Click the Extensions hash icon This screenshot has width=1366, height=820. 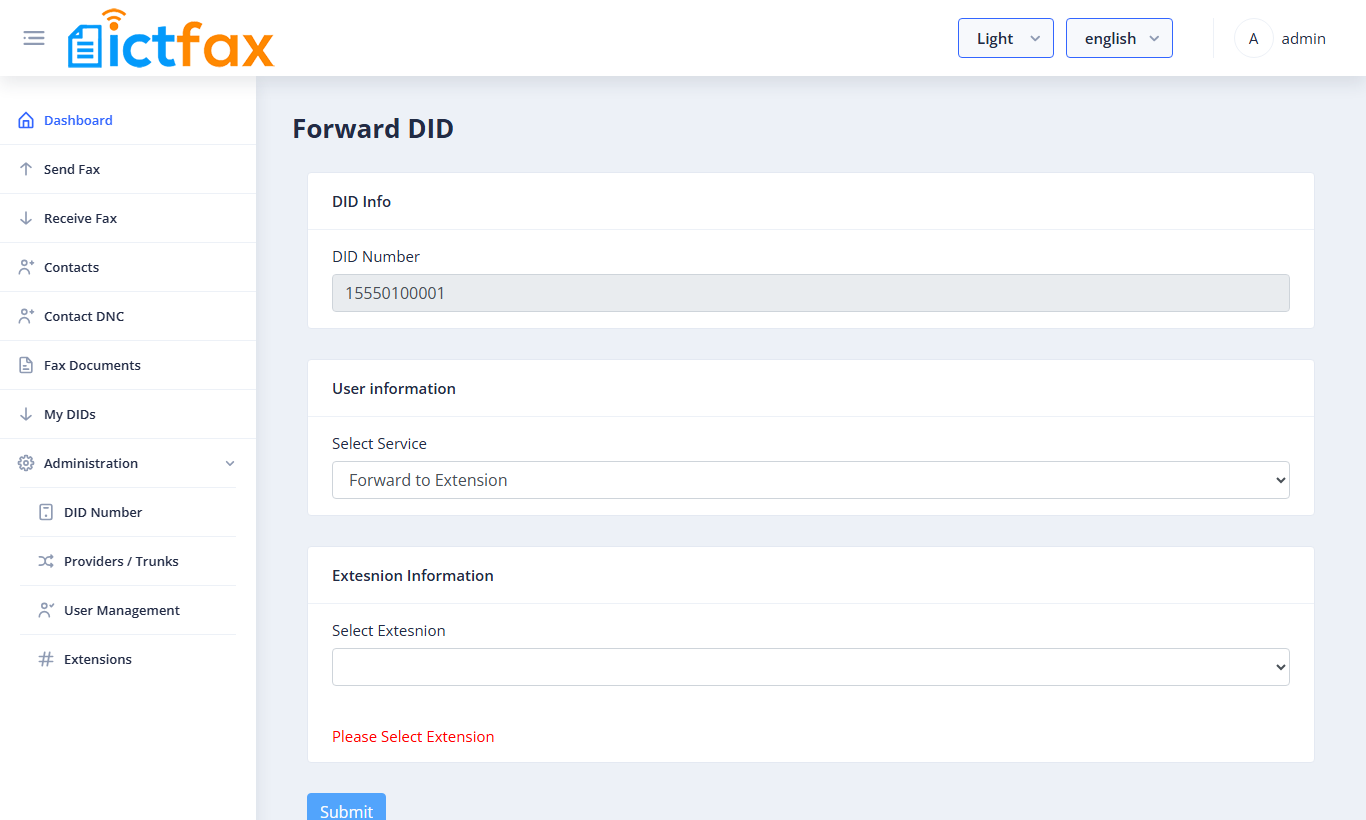click(46, 659)
